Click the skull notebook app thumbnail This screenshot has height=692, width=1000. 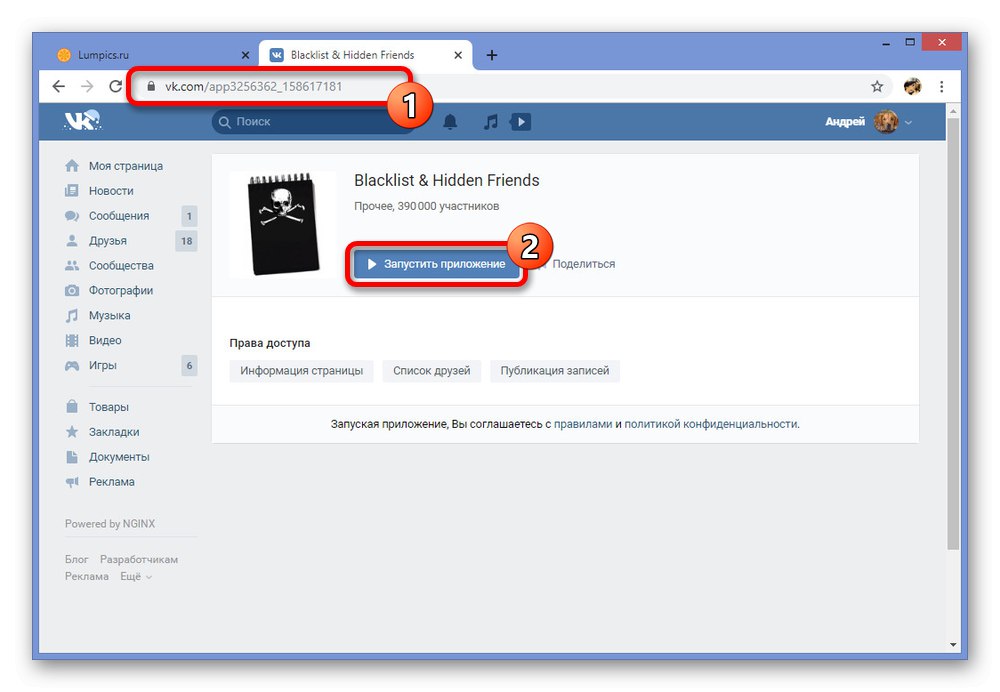pyautogui.click(x=283, y=224)
